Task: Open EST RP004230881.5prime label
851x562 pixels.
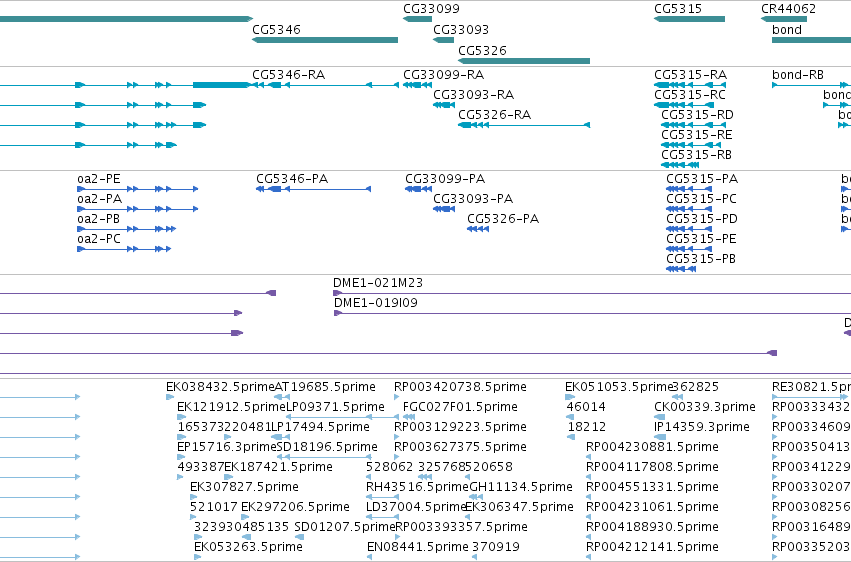Action: (652, 447)
